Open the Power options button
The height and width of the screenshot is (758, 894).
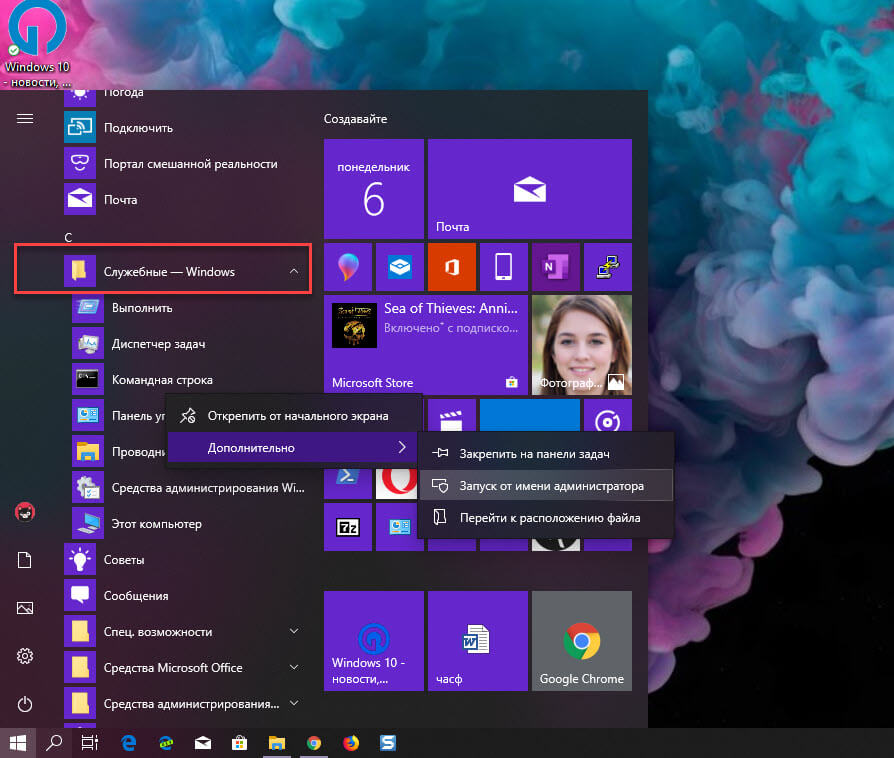[25, 704]
